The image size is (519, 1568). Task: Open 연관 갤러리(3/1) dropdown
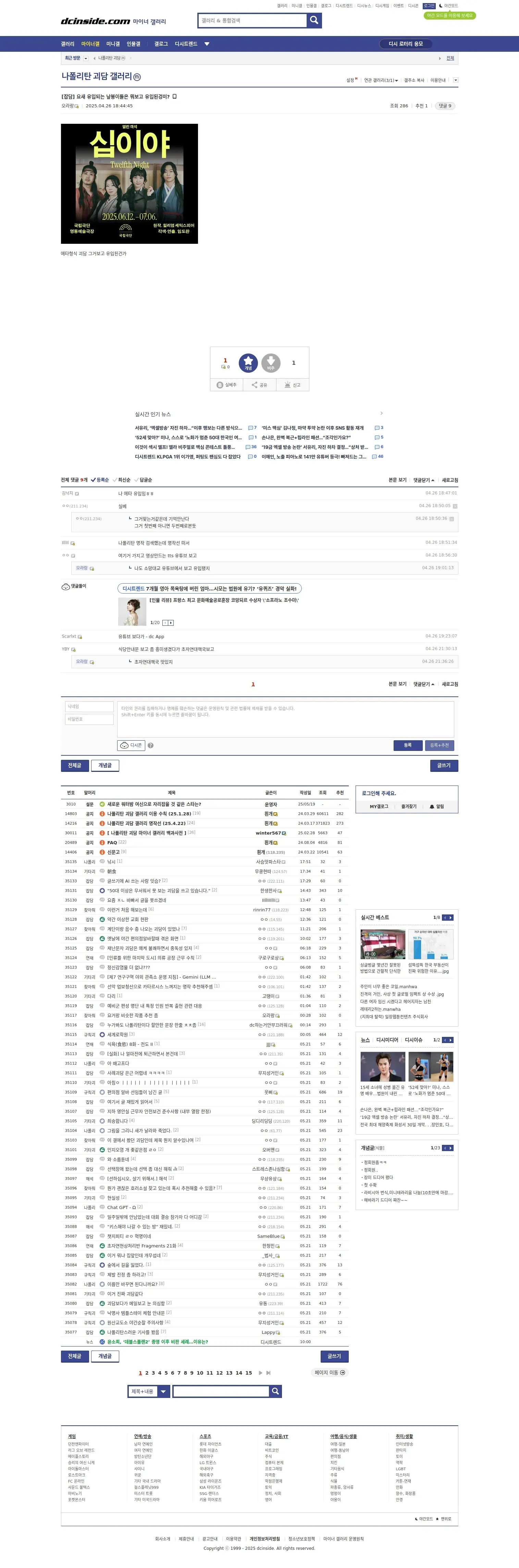click(x=381, y=80)
